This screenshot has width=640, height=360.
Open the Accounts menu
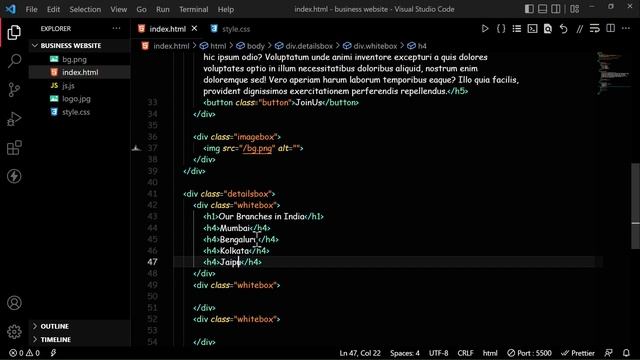[14, 303]
